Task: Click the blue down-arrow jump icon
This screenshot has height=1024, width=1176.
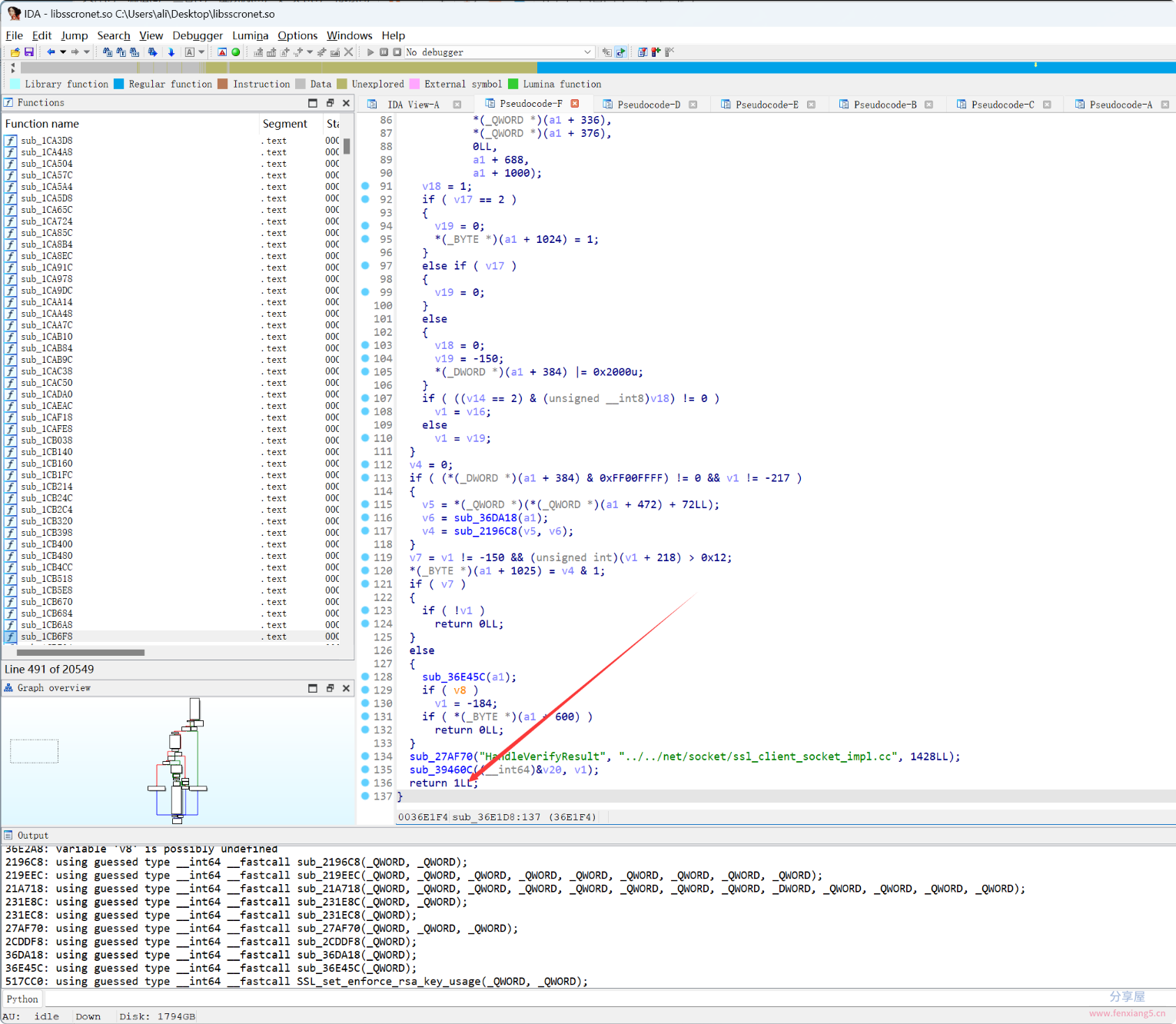Action: (171, 52)
